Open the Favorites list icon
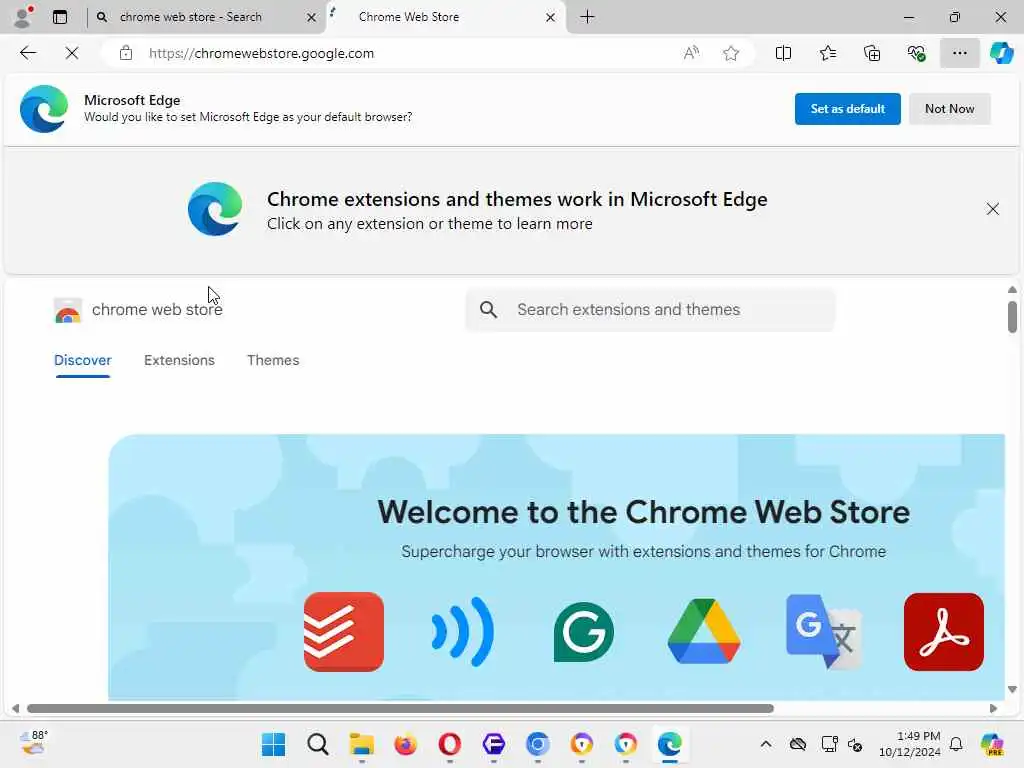The image size is (1024, 768). (x=827, y=53)
